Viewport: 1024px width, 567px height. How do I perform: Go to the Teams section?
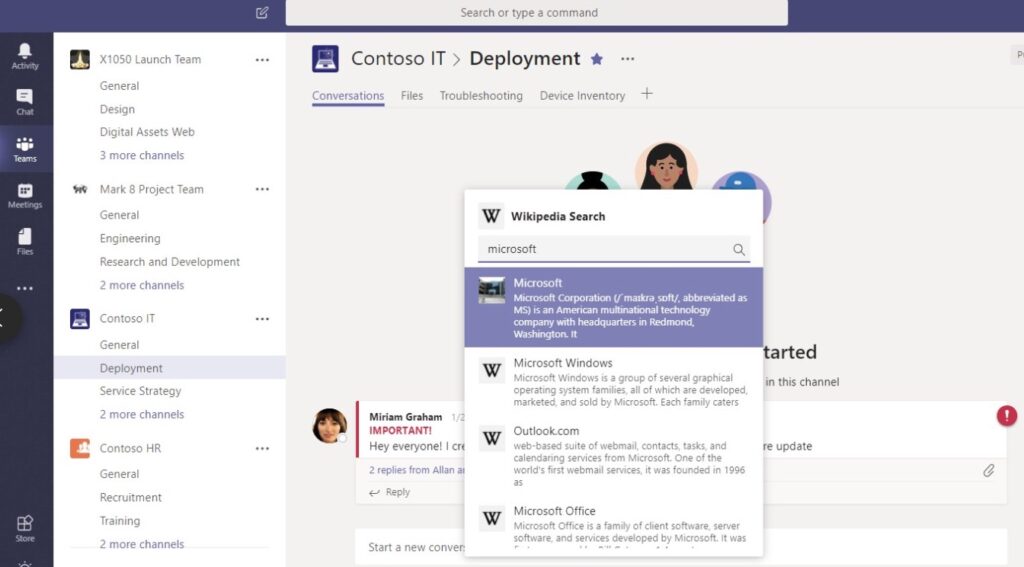[x=25, y=150]
